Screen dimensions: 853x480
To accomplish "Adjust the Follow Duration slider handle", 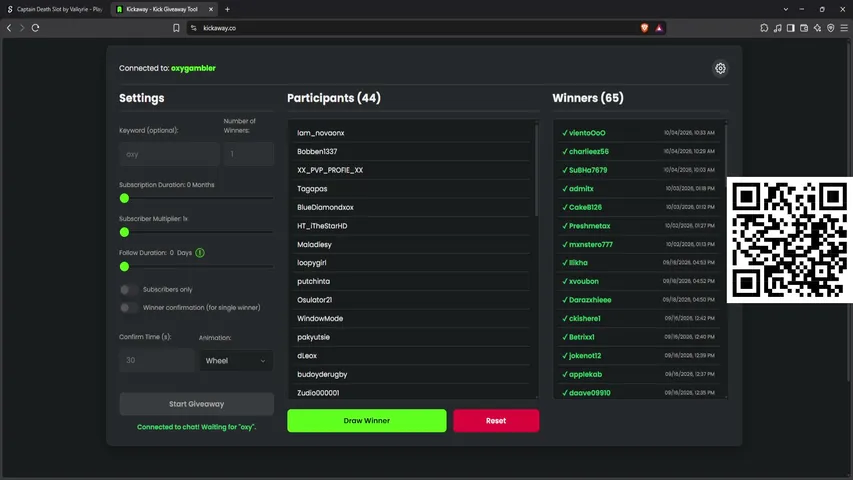I will coord(125,267).
